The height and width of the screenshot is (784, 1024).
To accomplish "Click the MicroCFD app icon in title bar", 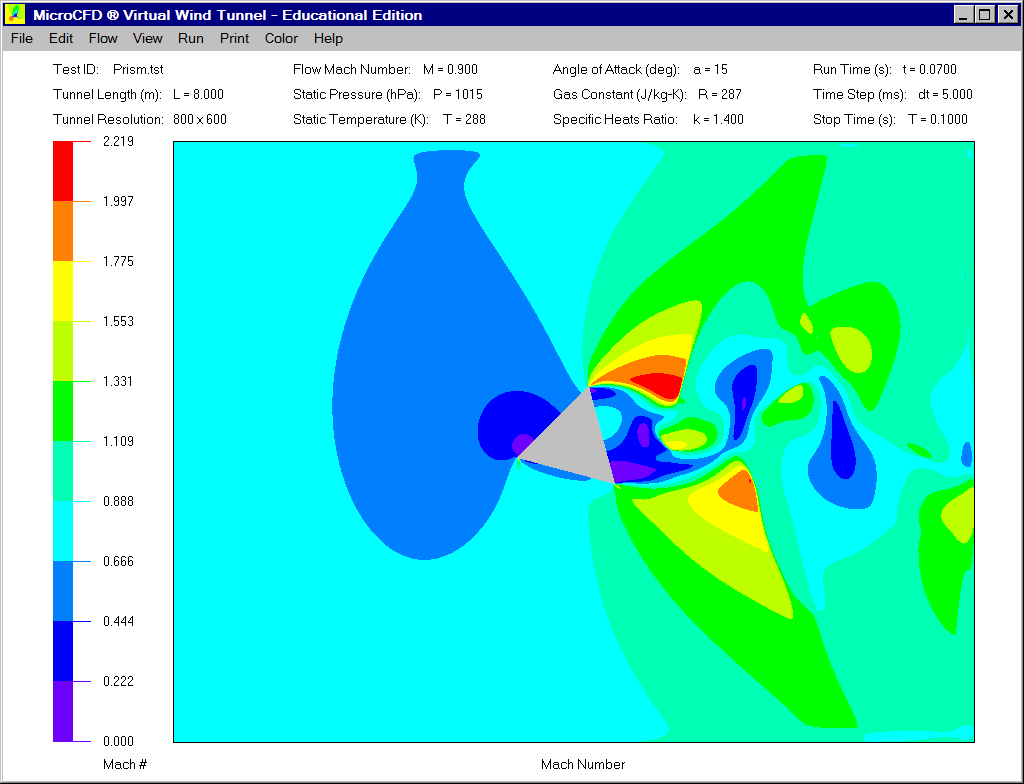I will click(x=16, y=14).
